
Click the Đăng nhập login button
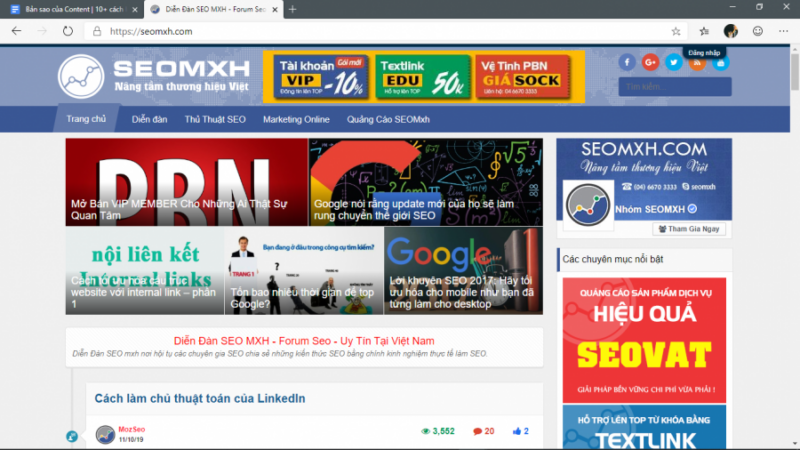[x=704, y=53]
